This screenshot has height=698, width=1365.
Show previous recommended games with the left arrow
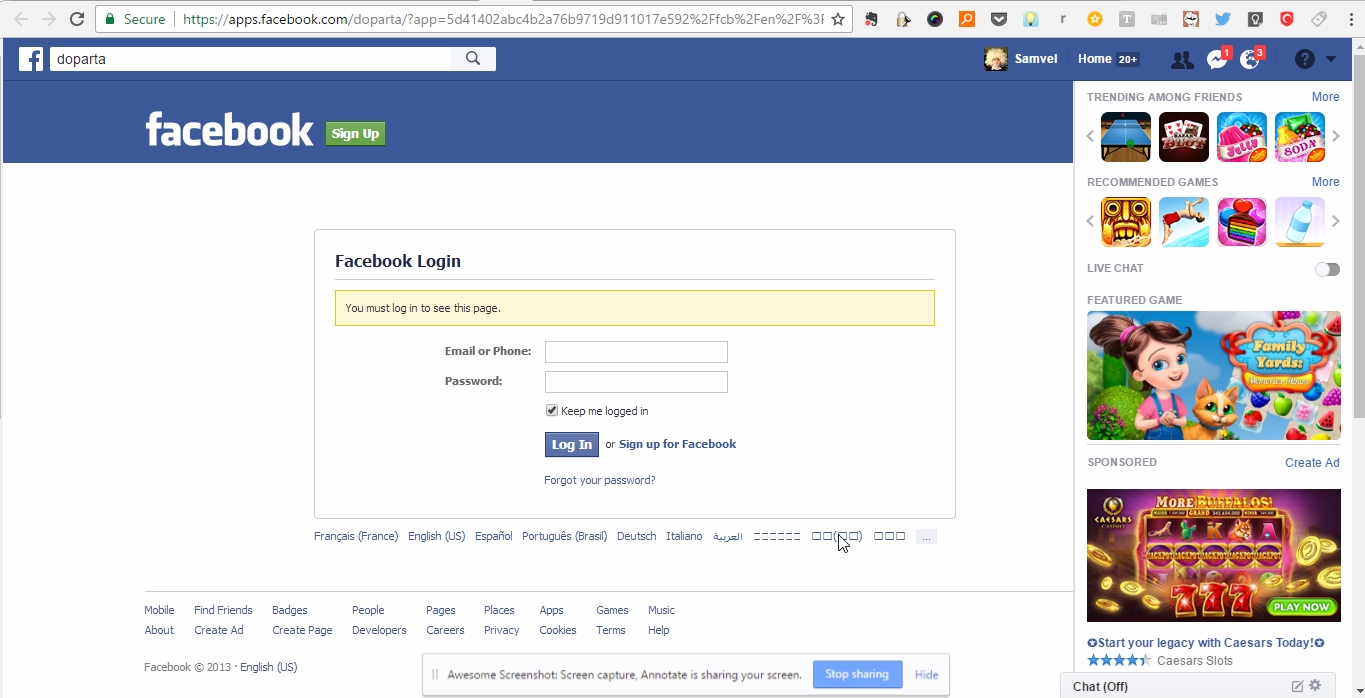coord(1091,221)
